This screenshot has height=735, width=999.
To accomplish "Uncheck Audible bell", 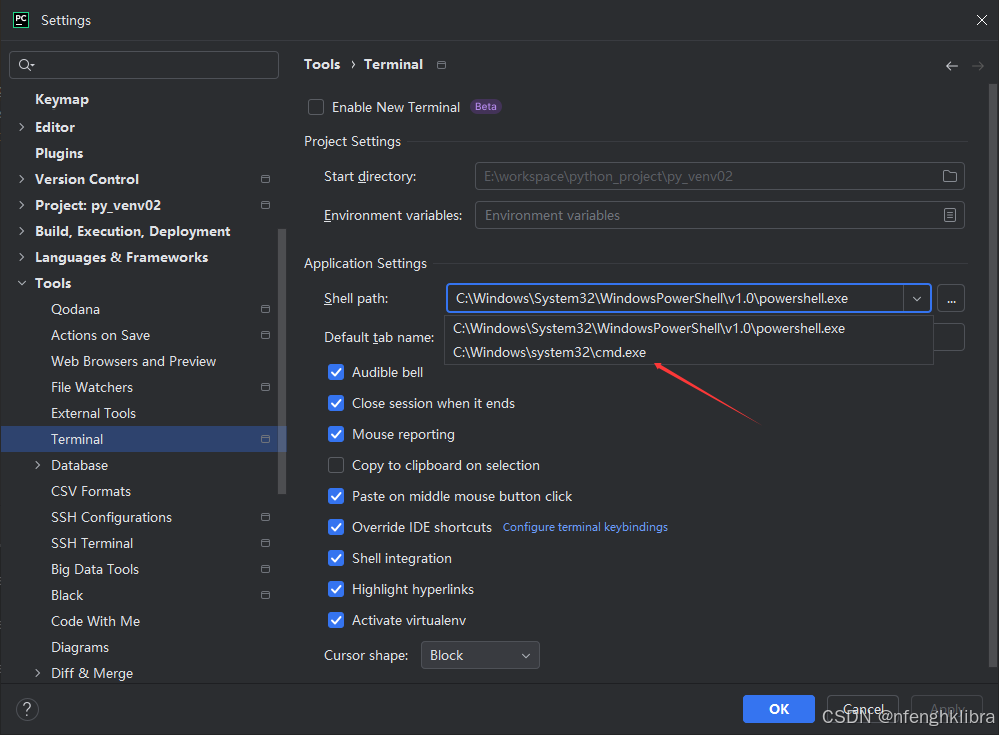I will (336, 372).
